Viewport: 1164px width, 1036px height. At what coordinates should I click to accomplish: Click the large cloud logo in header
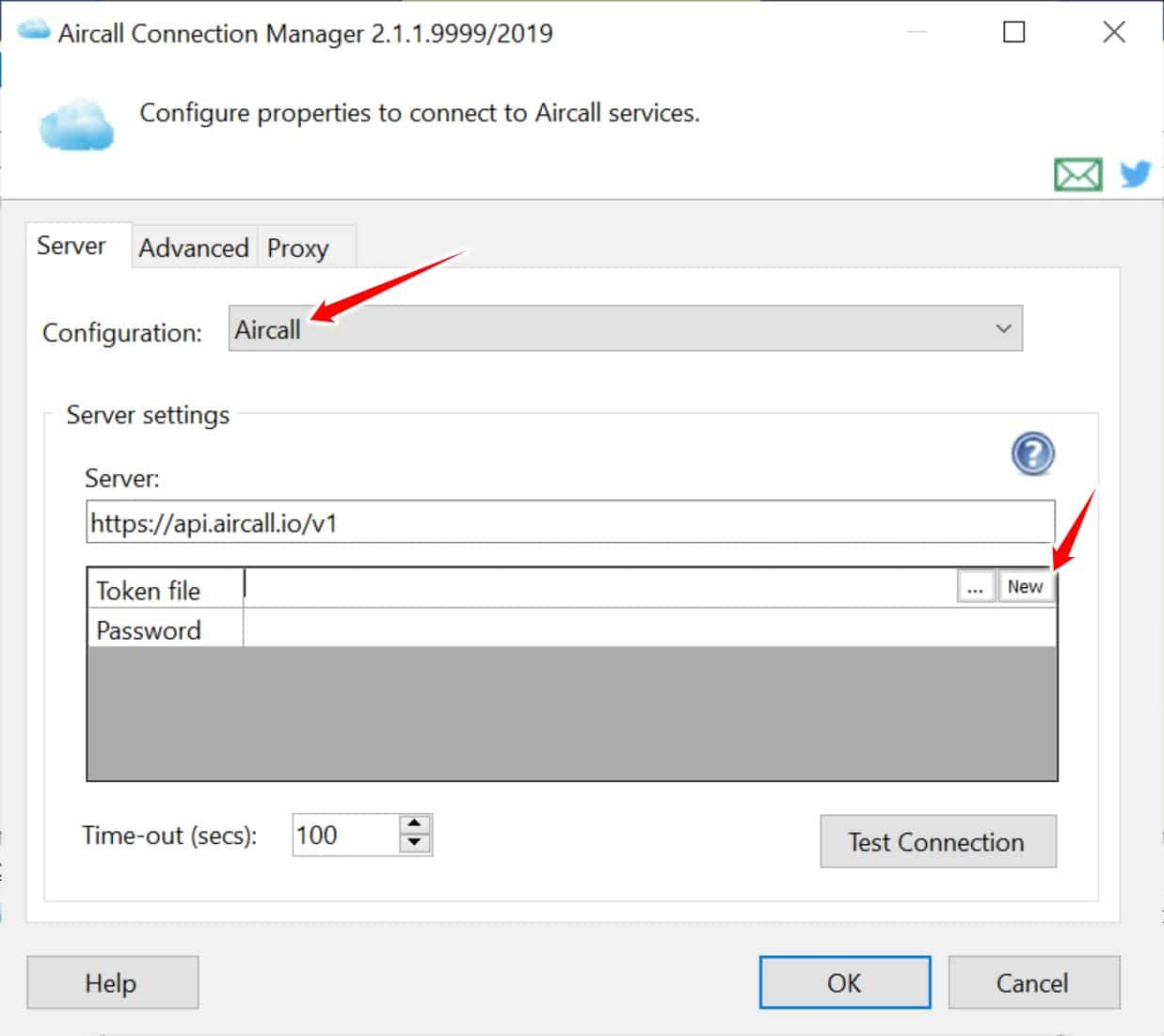(76, 123)
